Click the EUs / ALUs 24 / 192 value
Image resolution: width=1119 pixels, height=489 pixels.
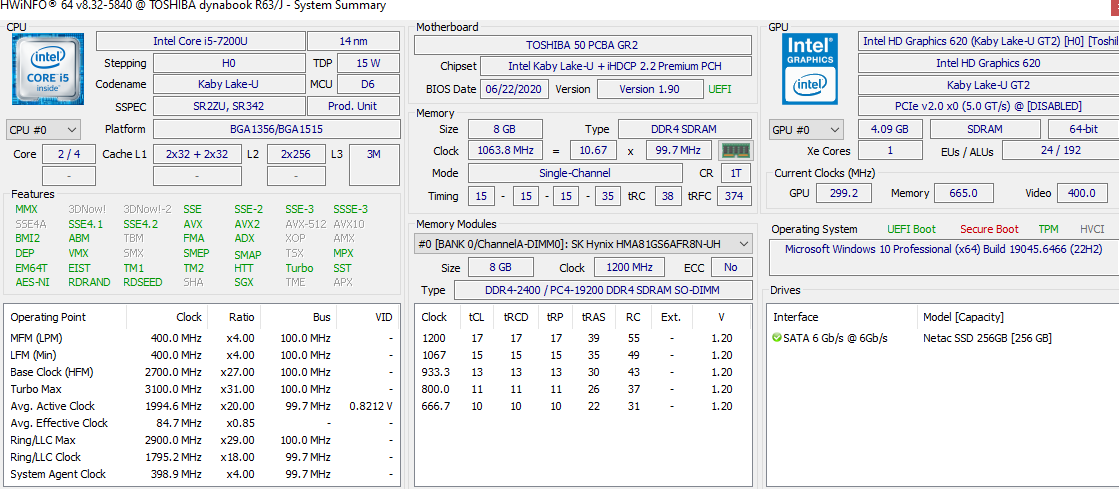[1060, 151]
